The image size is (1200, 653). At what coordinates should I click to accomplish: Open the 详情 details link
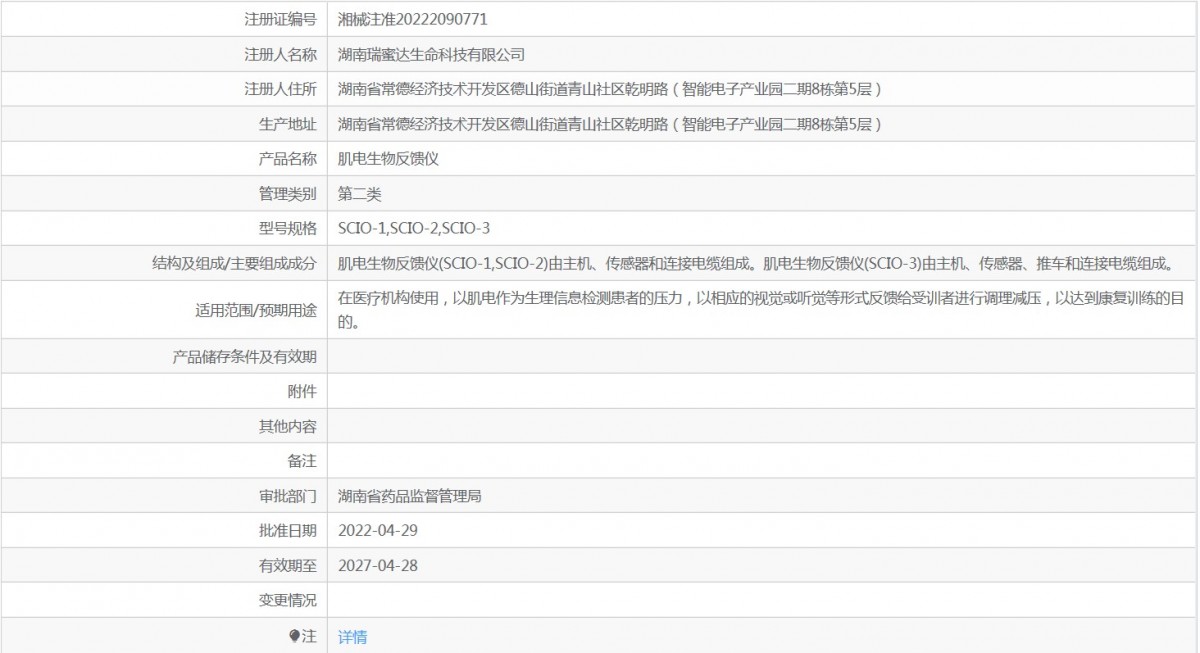pos(352,637)
